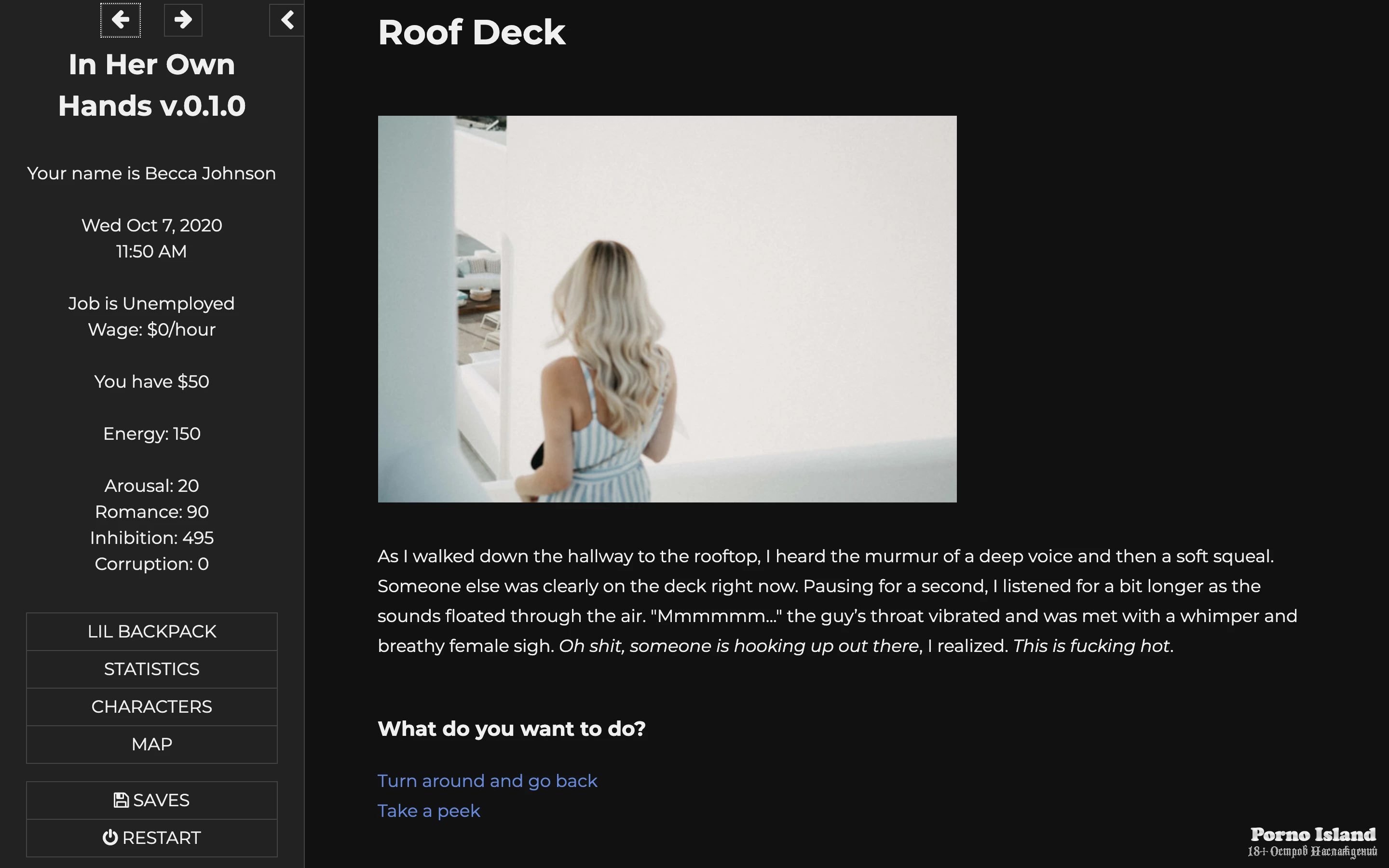Image resolution: width=1389 pixels, height=868 pixels.
Task: Click the Porno Island watermark logo
Action: coord(1313,841)
